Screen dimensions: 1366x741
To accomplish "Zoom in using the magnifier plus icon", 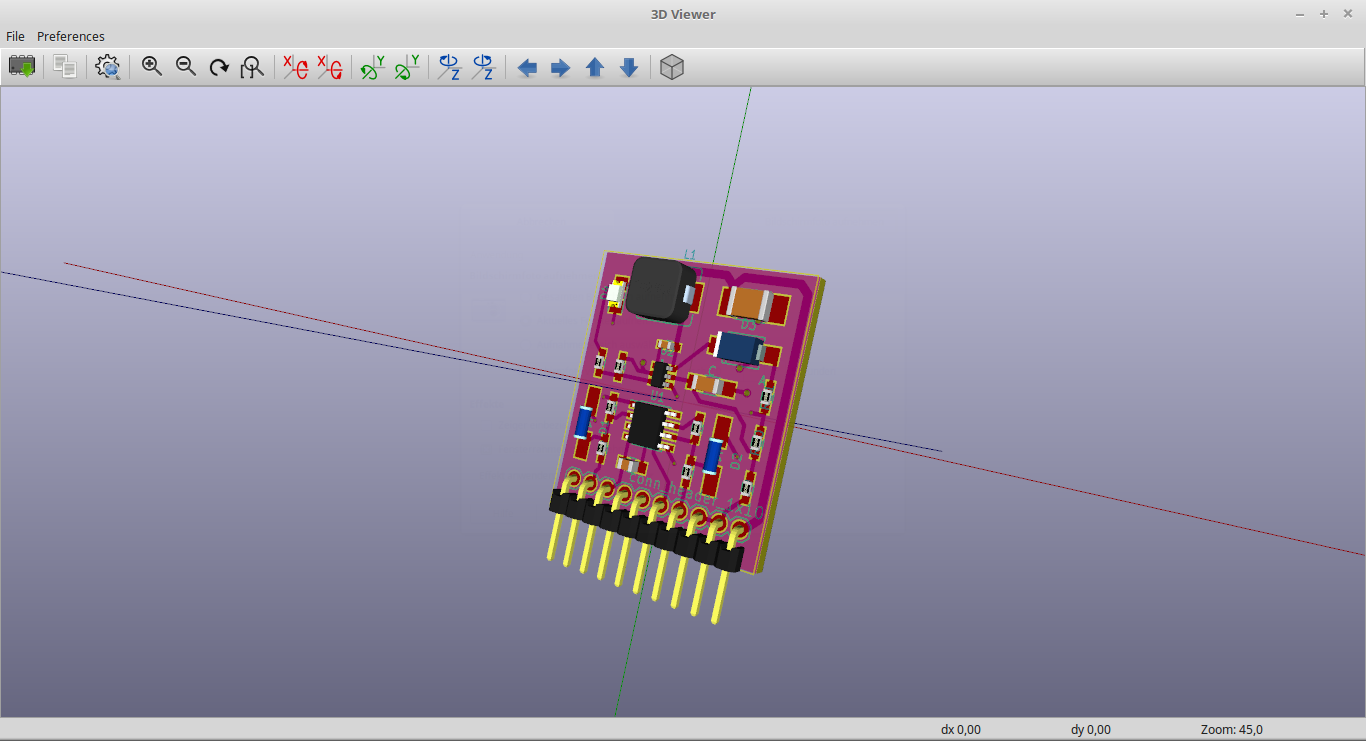I will point(152,67).
